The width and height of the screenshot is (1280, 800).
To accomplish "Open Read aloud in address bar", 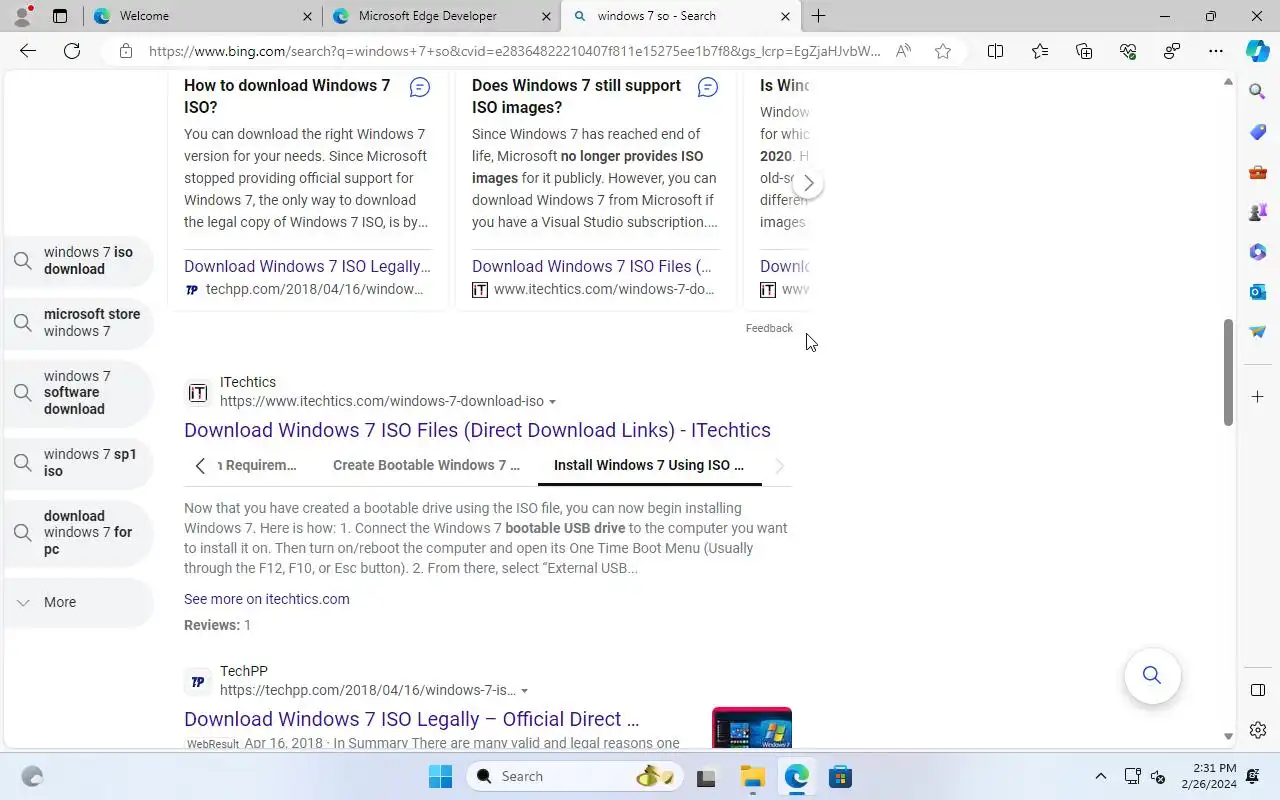I will pos(903,51).
